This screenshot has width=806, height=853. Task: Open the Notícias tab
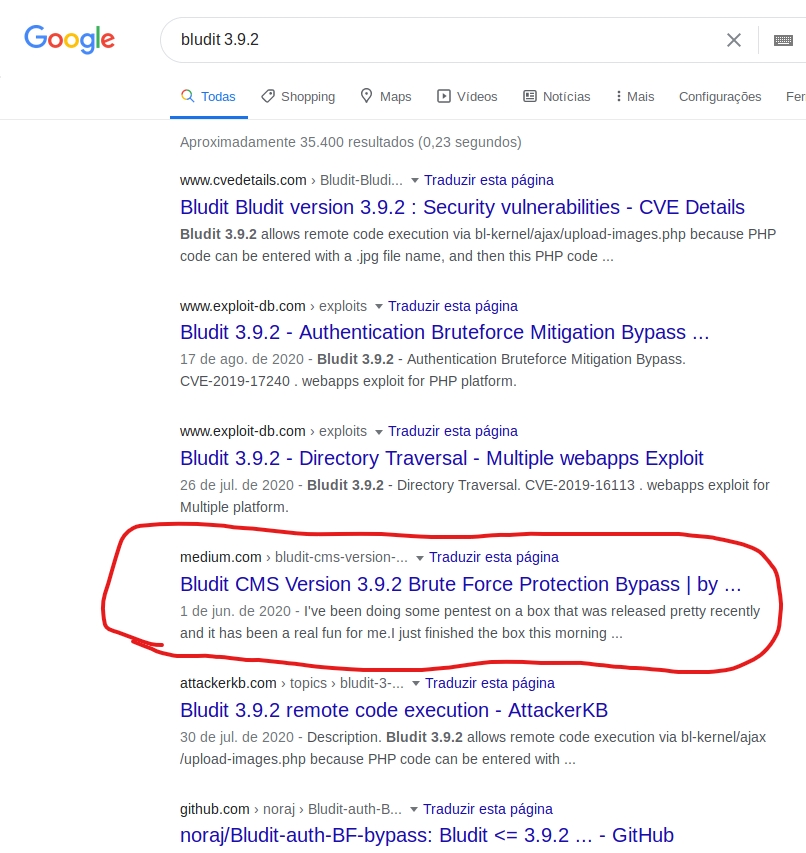[557, 97]
